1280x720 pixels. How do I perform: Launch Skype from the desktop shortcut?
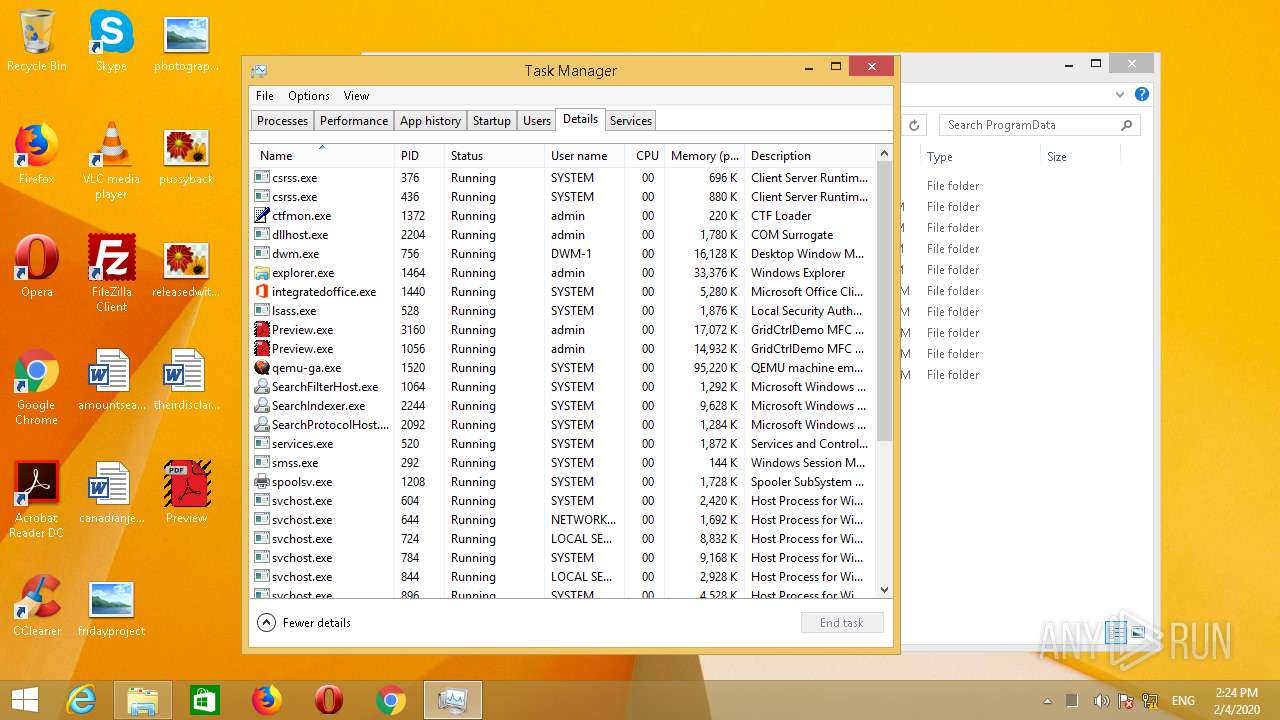point(111,40)
